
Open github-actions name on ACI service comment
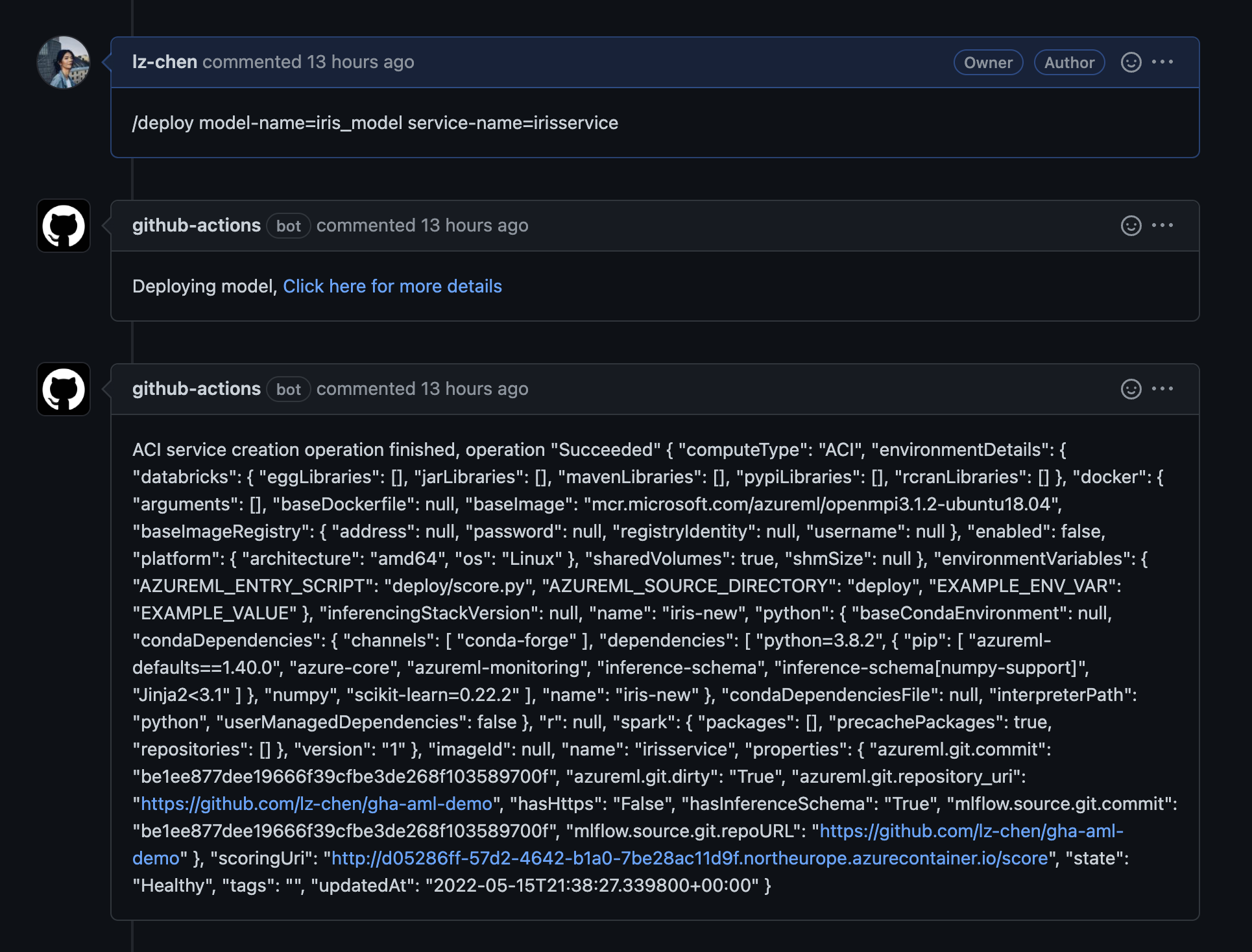[x=196, y=389]
